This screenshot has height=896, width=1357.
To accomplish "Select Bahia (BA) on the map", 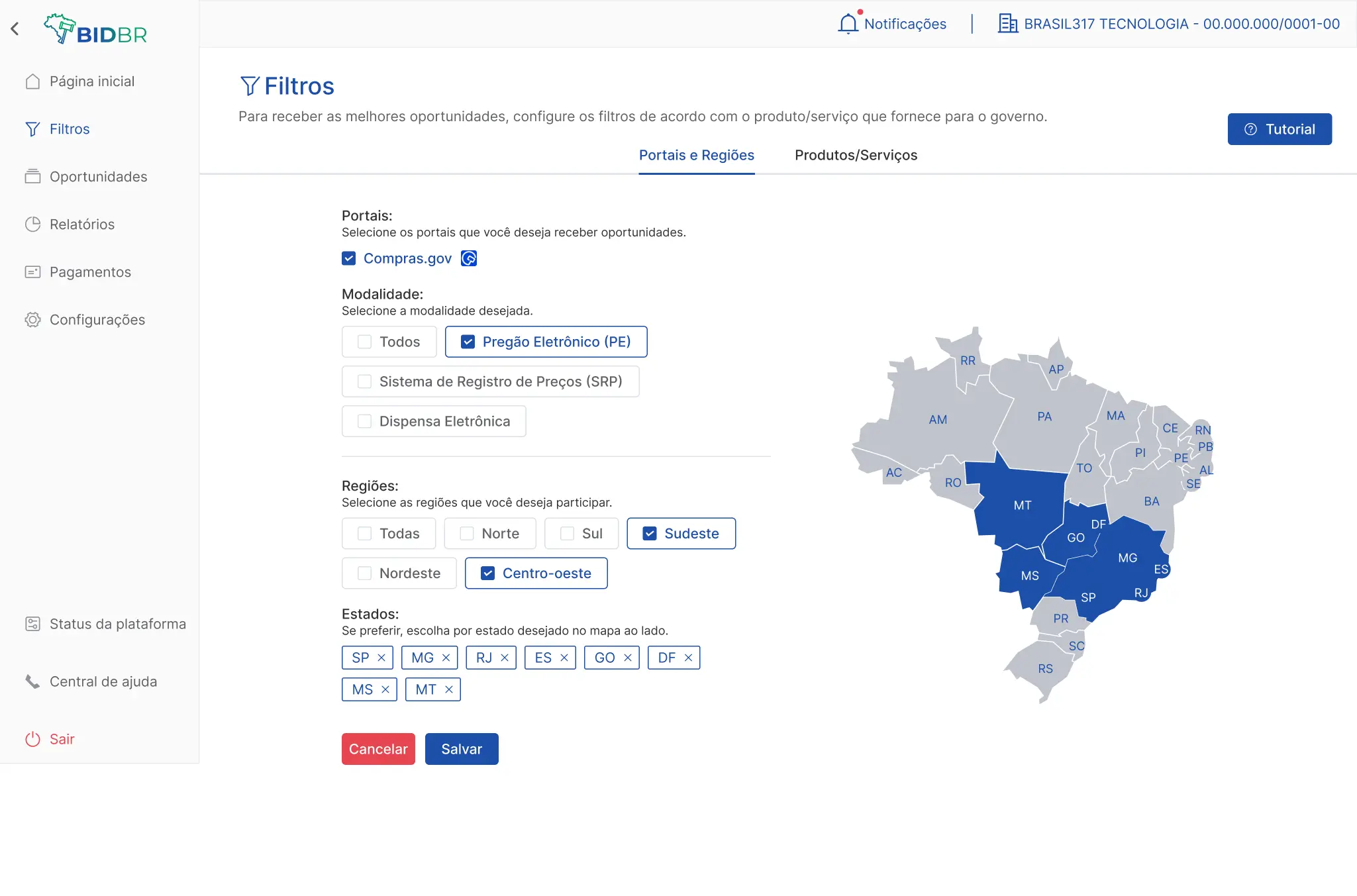I will [1151, 501].
